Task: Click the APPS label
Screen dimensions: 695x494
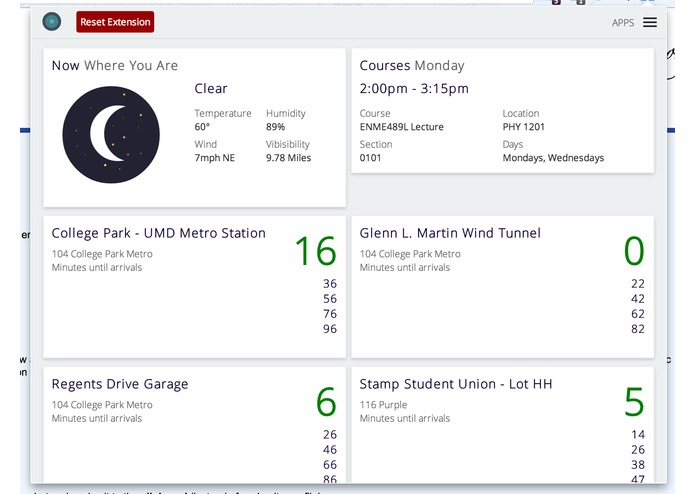Action: (x=623, y=23)
